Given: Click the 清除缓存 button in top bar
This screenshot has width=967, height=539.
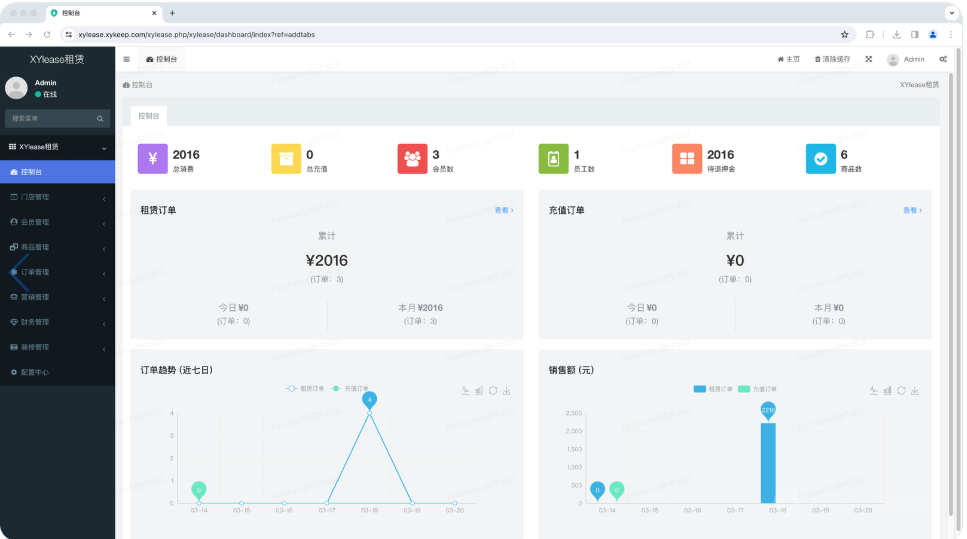Looking at the screenshot, I should [832, 59].
